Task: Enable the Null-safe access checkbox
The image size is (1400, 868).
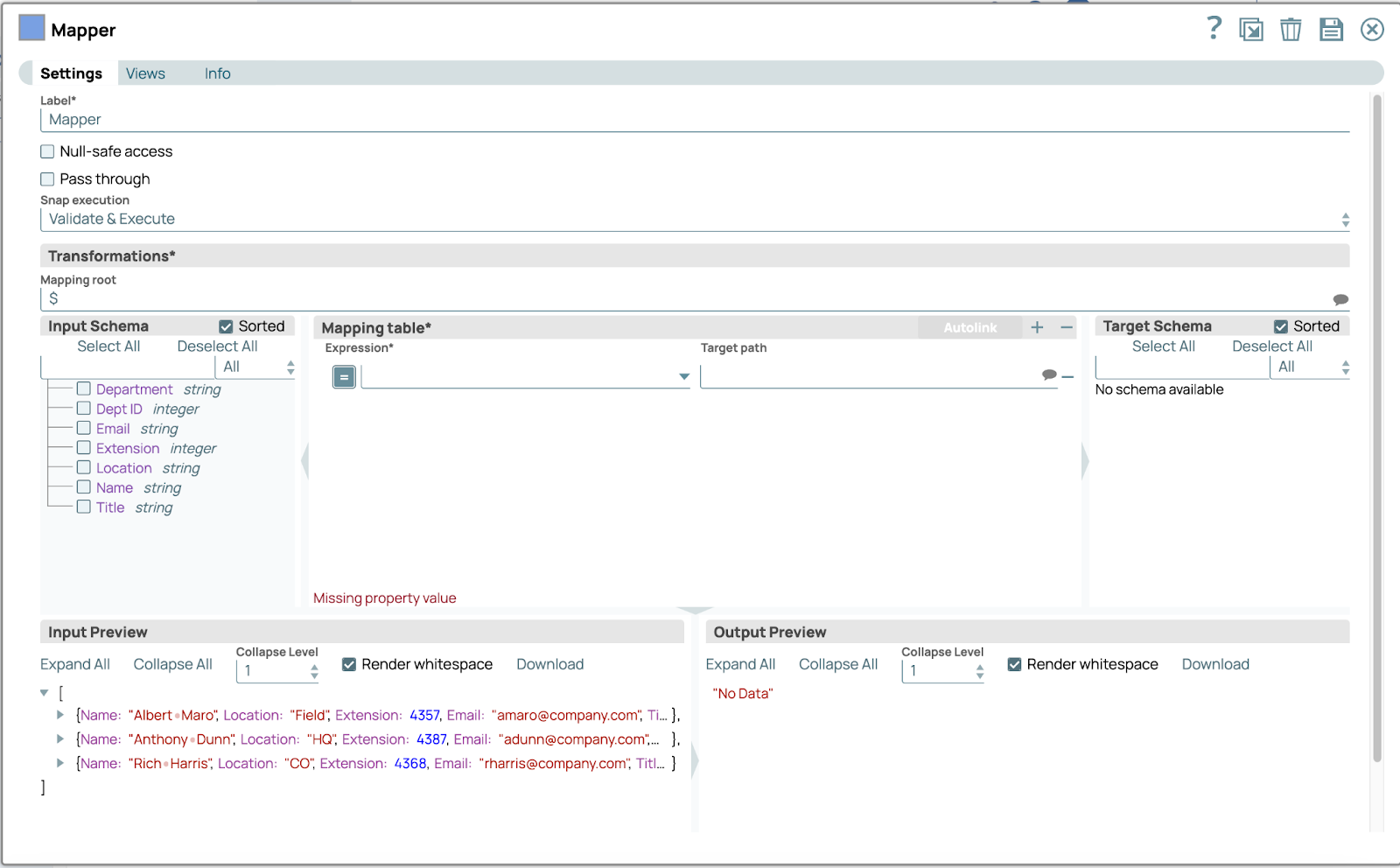Action: [48, 151]
